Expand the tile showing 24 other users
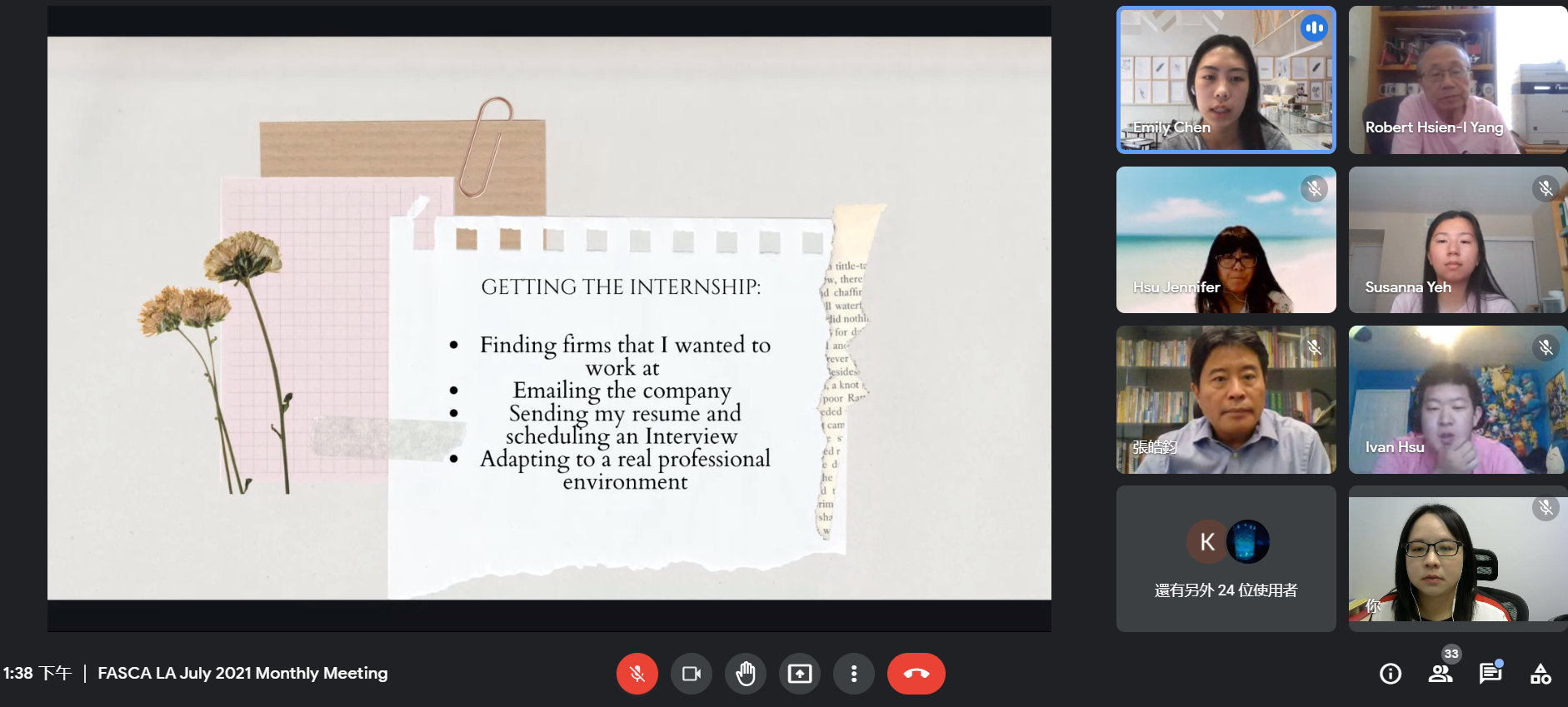The width and height of the screenshot is (1568, 707). tap(1226, 559)
